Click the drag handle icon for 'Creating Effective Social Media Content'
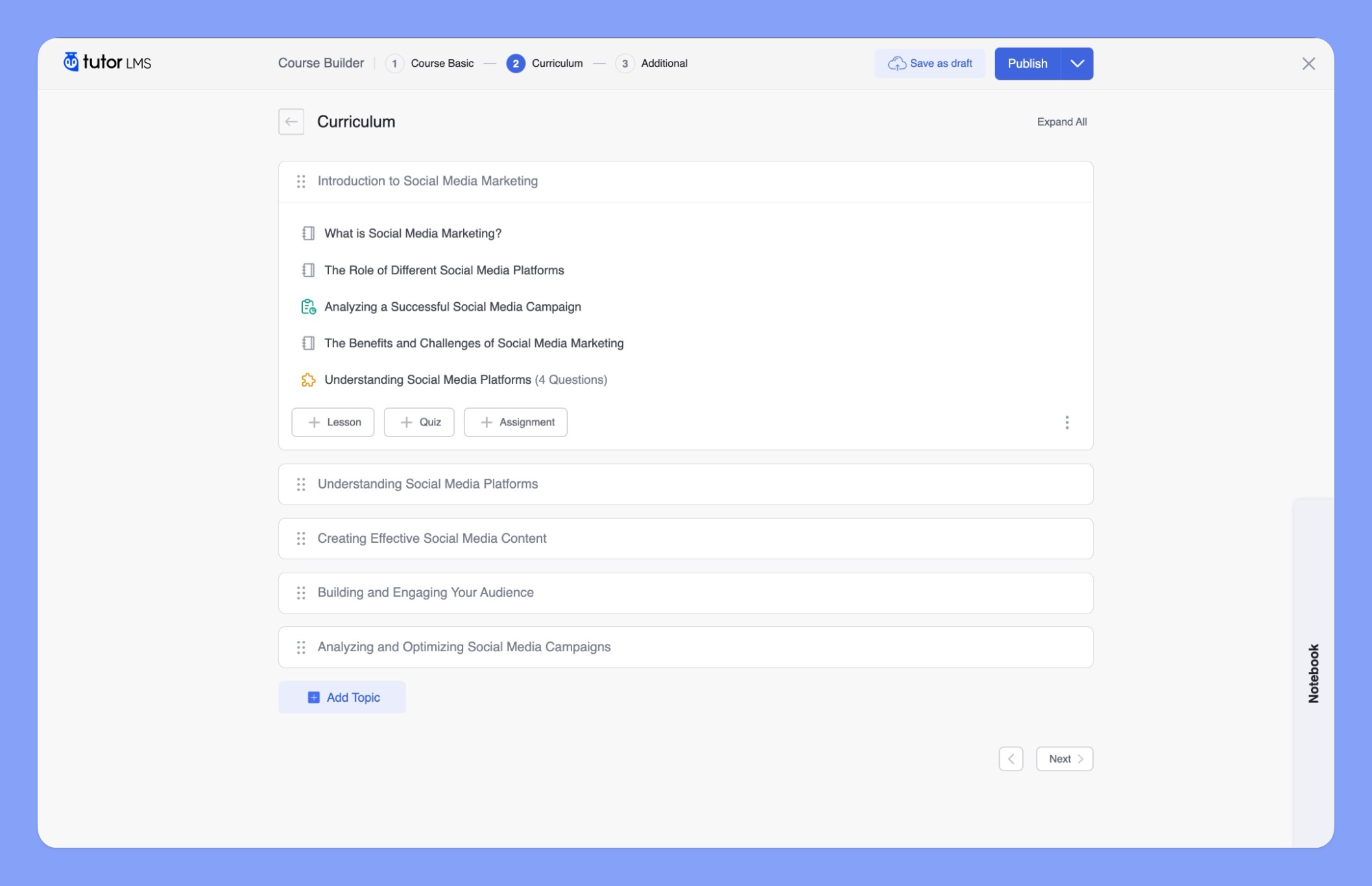The width and height of the screenshot is (1372, 886). click(x=300, y=538)
